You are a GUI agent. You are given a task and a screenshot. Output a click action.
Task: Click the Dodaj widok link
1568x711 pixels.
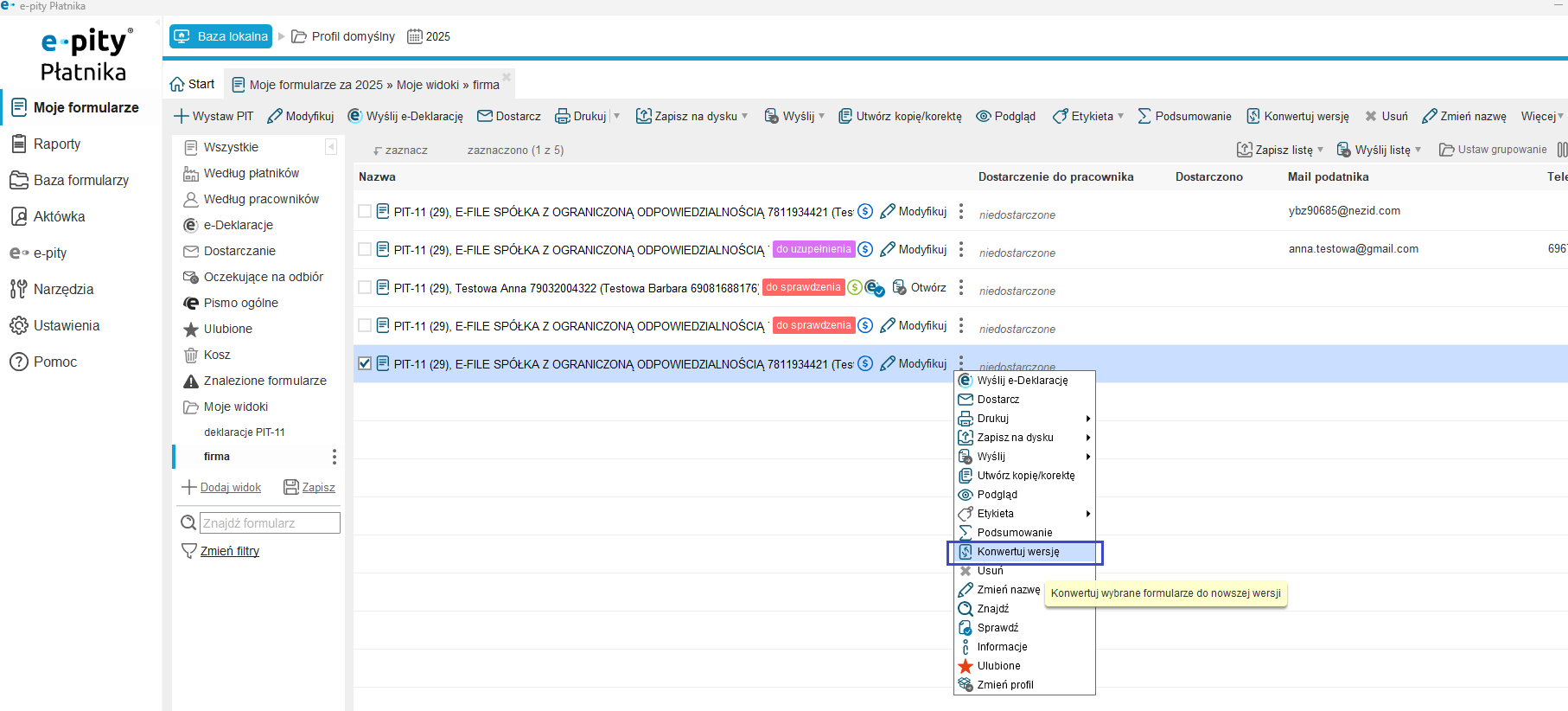click(x=230, y=488)
